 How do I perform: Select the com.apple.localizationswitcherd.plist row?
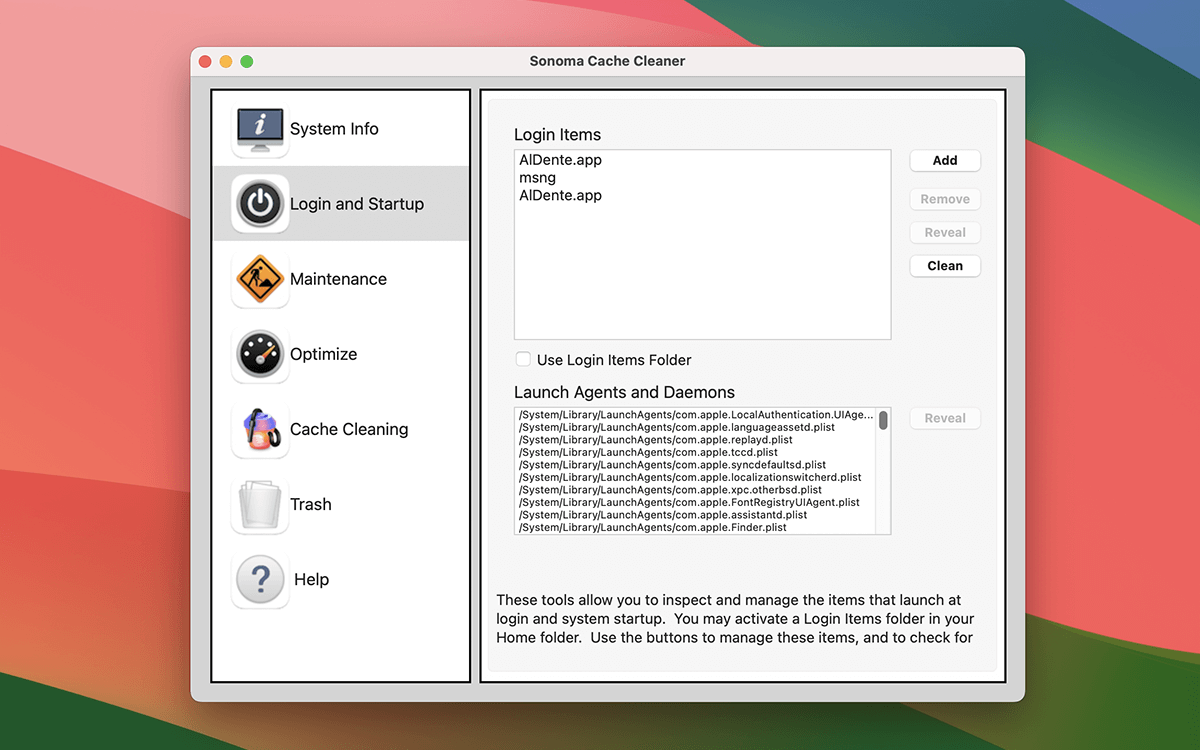696,477
